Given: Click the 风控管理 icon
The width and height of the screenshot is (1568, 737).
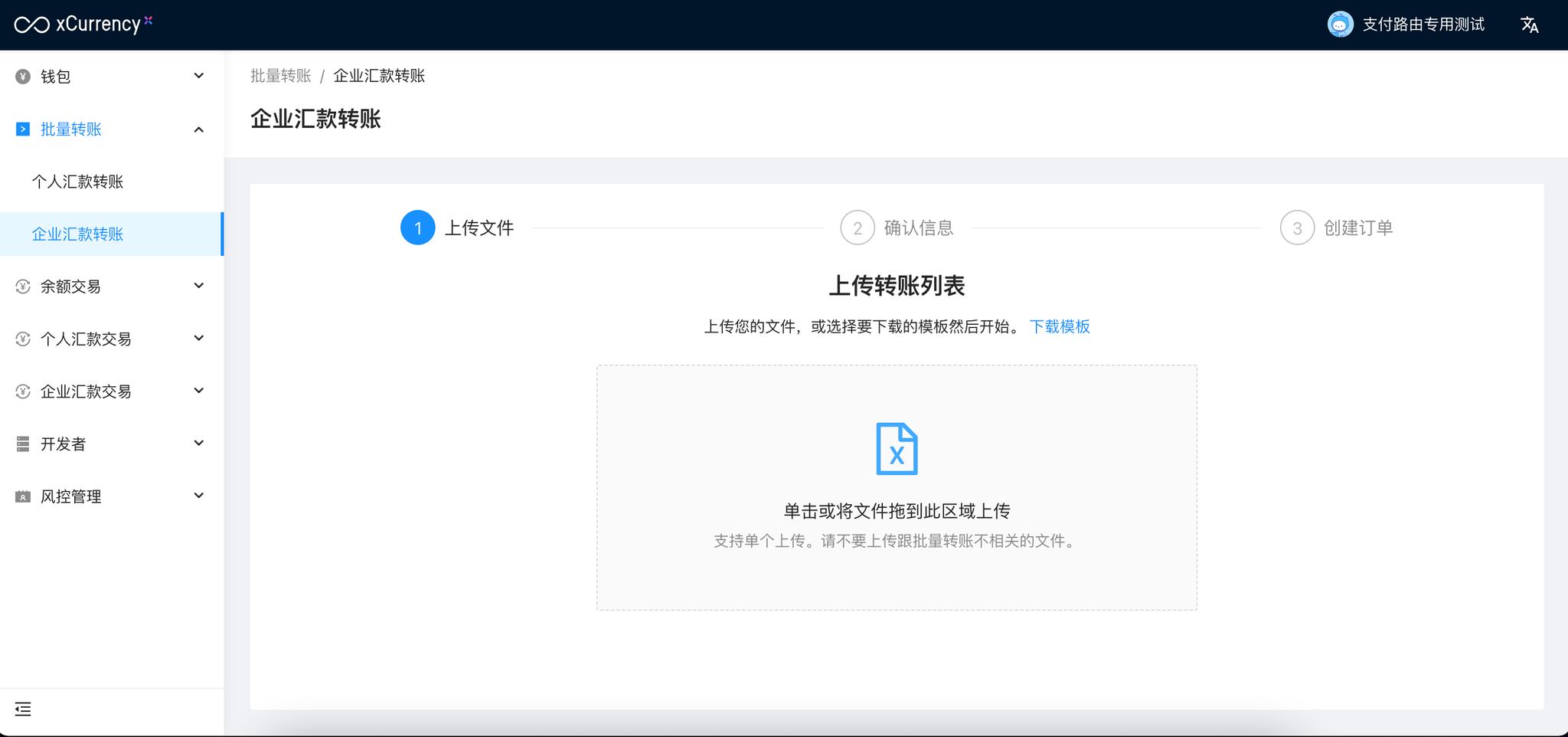Looking at the screenshot, I should coord(23,496).
